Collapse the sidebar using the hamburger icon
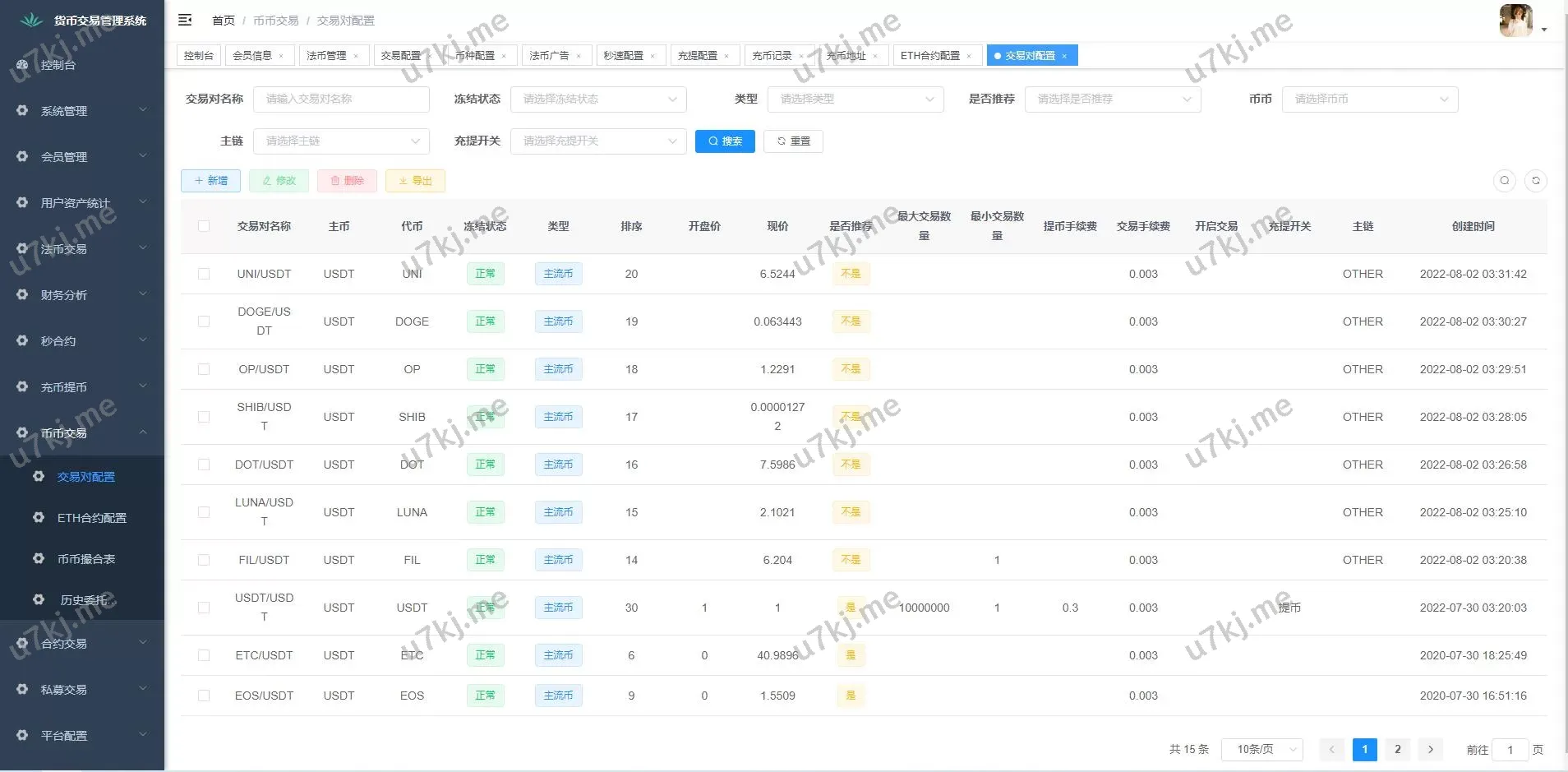Viewport: 1568px width, 772px height. pos(185,20)
